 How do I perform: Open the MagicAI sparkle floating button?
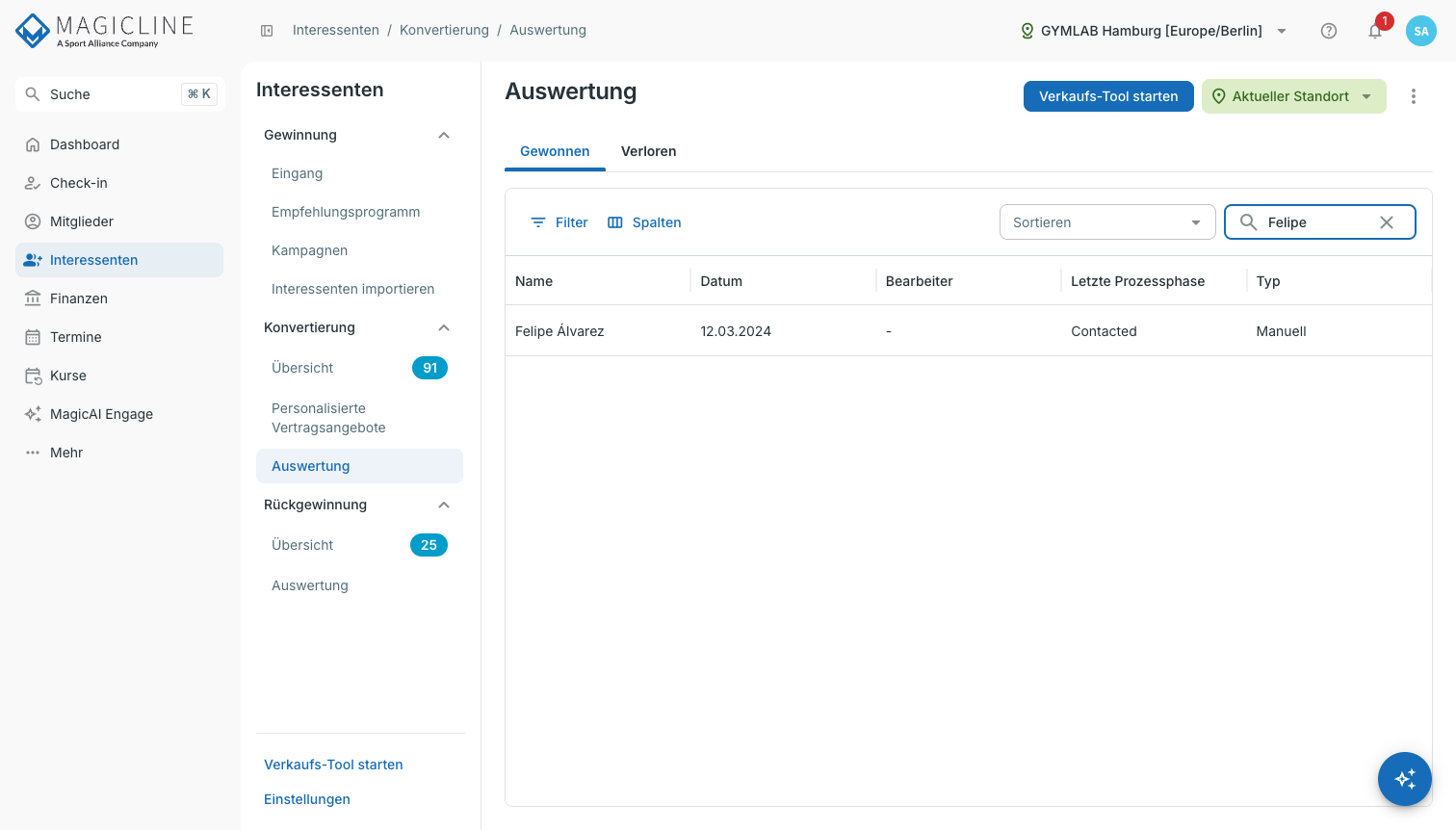click(x=1405, y=779)
